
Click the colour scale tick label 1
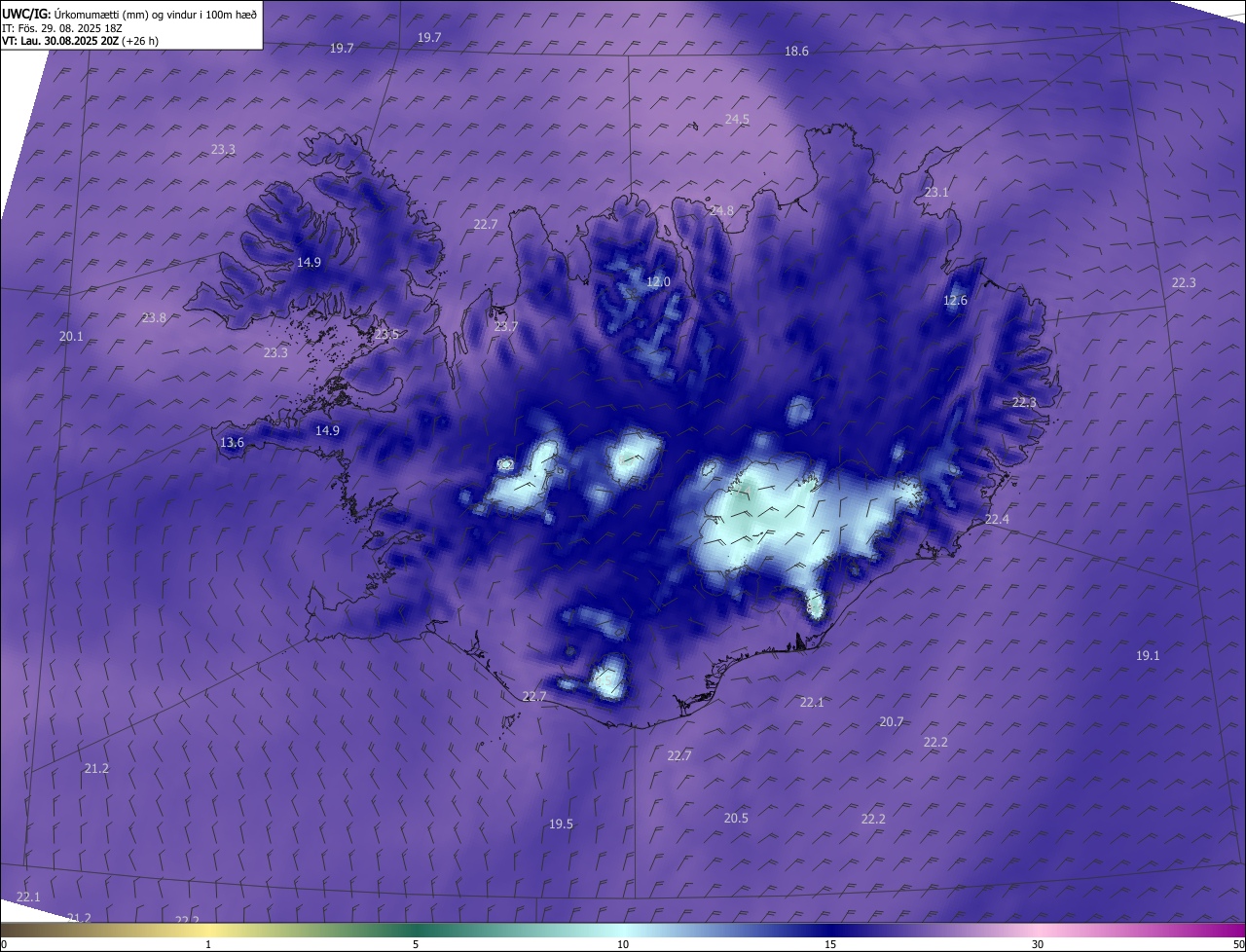coord(208,944)
